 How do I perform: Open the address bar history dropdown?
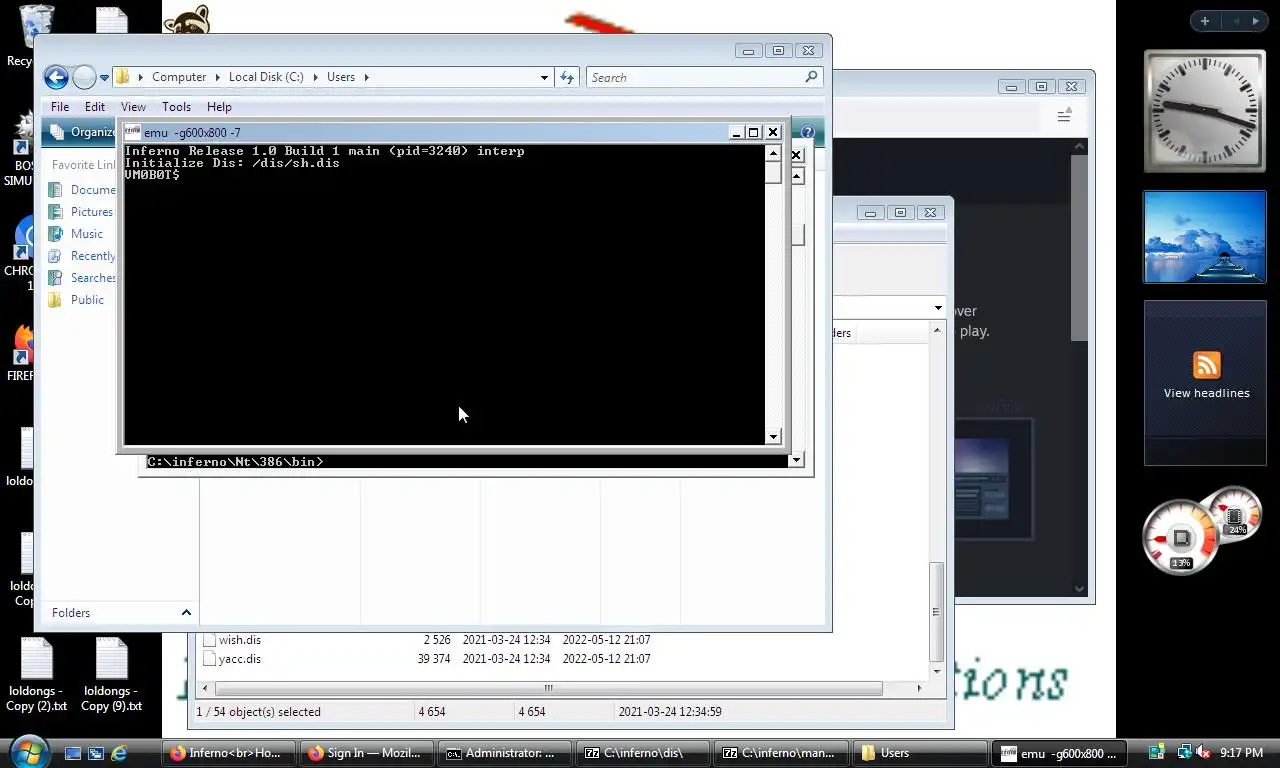click(x=544, y=77)
